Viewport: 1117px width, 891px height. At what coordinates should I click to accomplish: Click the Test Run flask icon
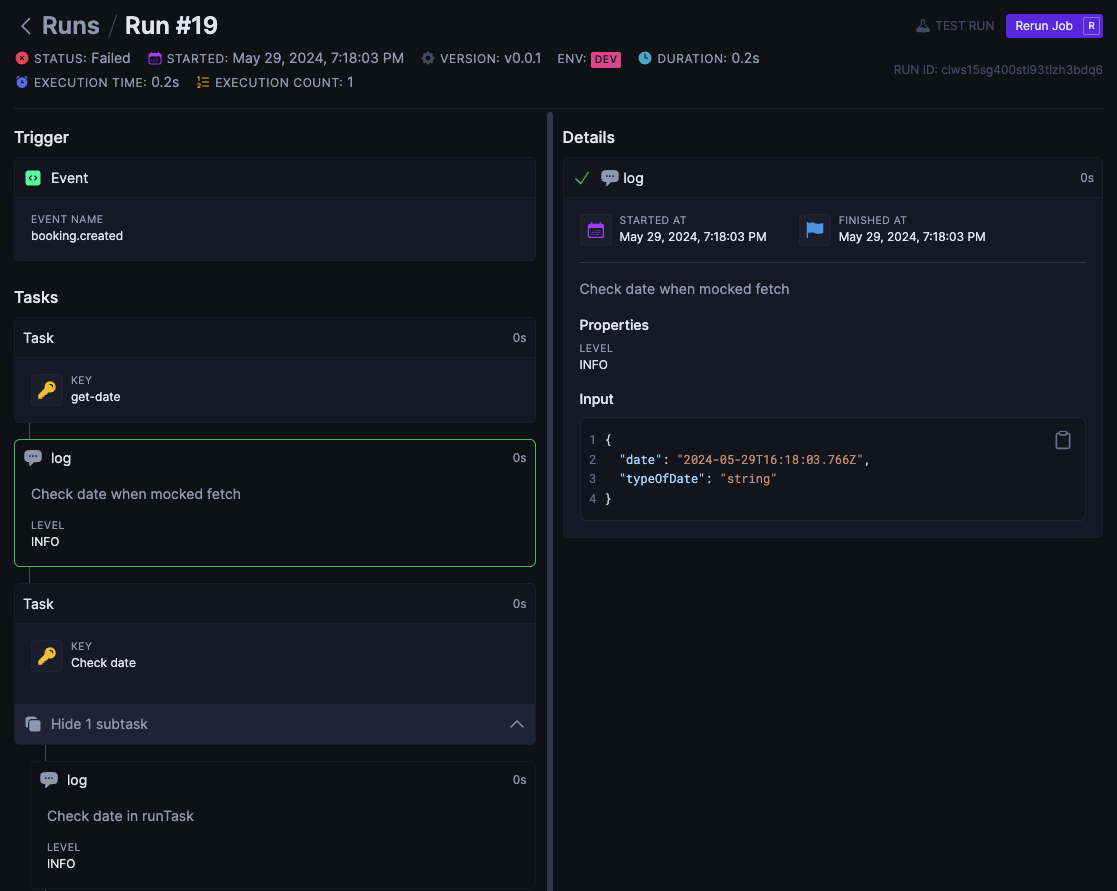pos(923,26)
